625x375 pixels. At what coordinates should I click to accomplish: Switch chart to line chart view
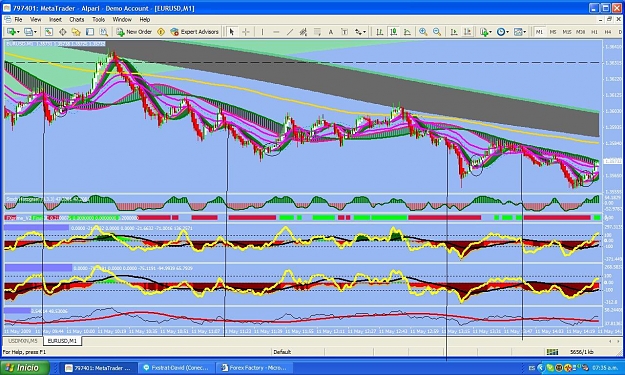click(407, 32)
